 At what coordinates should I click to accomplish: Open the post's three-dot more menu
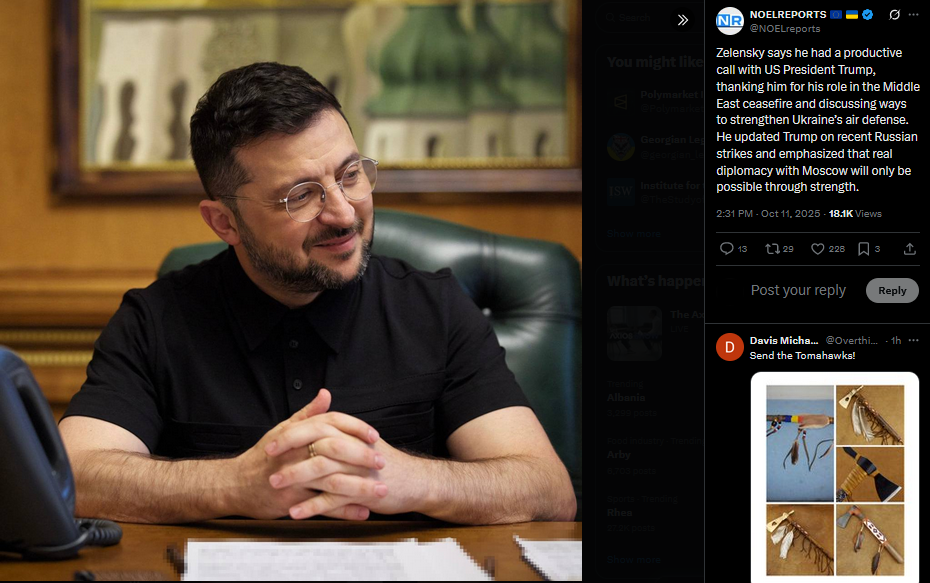[913, 15]
